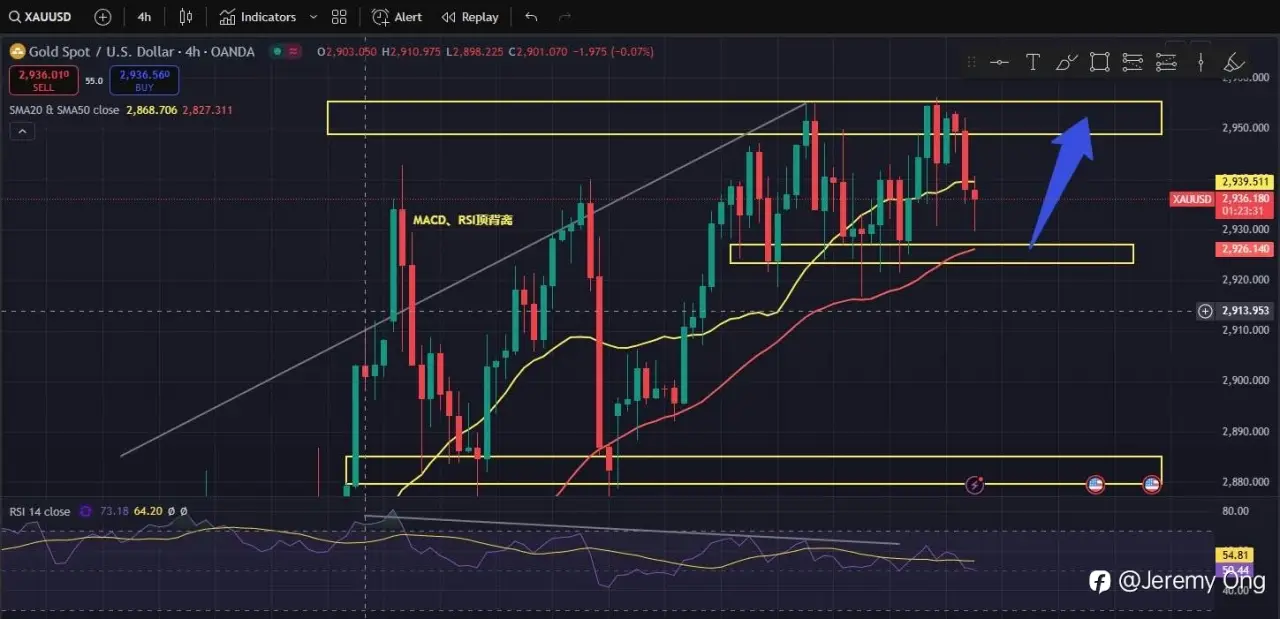Open the indicator templates grid icon

click(339, 17)
